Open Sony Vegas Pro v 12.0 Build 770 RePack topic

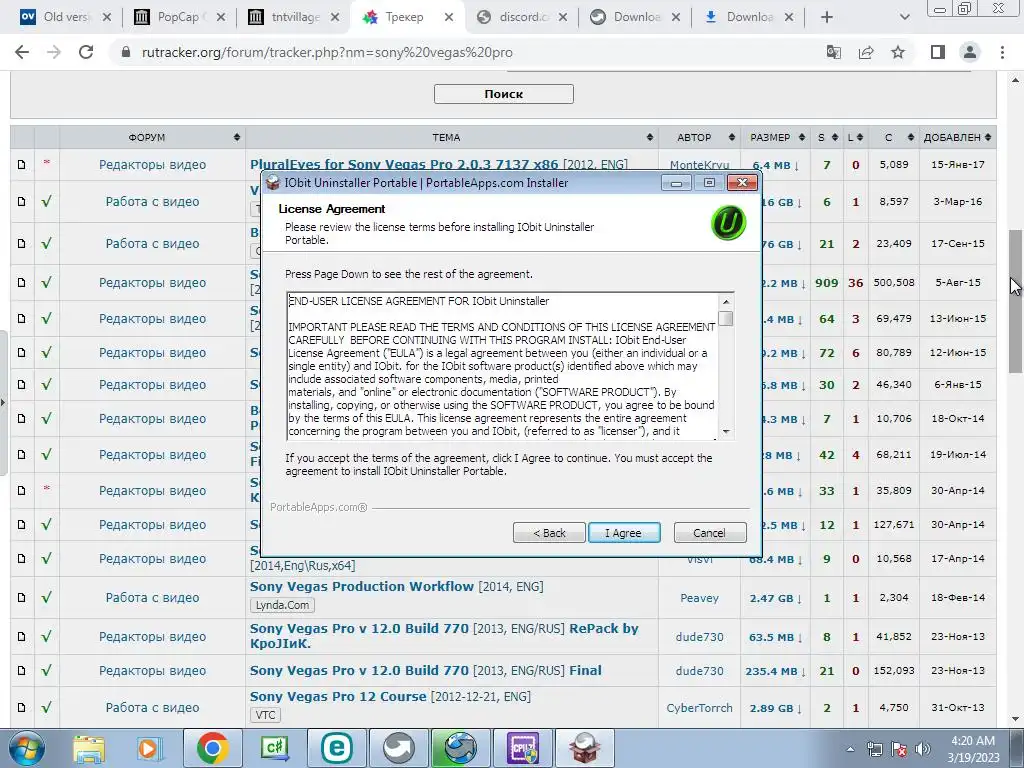[444, 636]
